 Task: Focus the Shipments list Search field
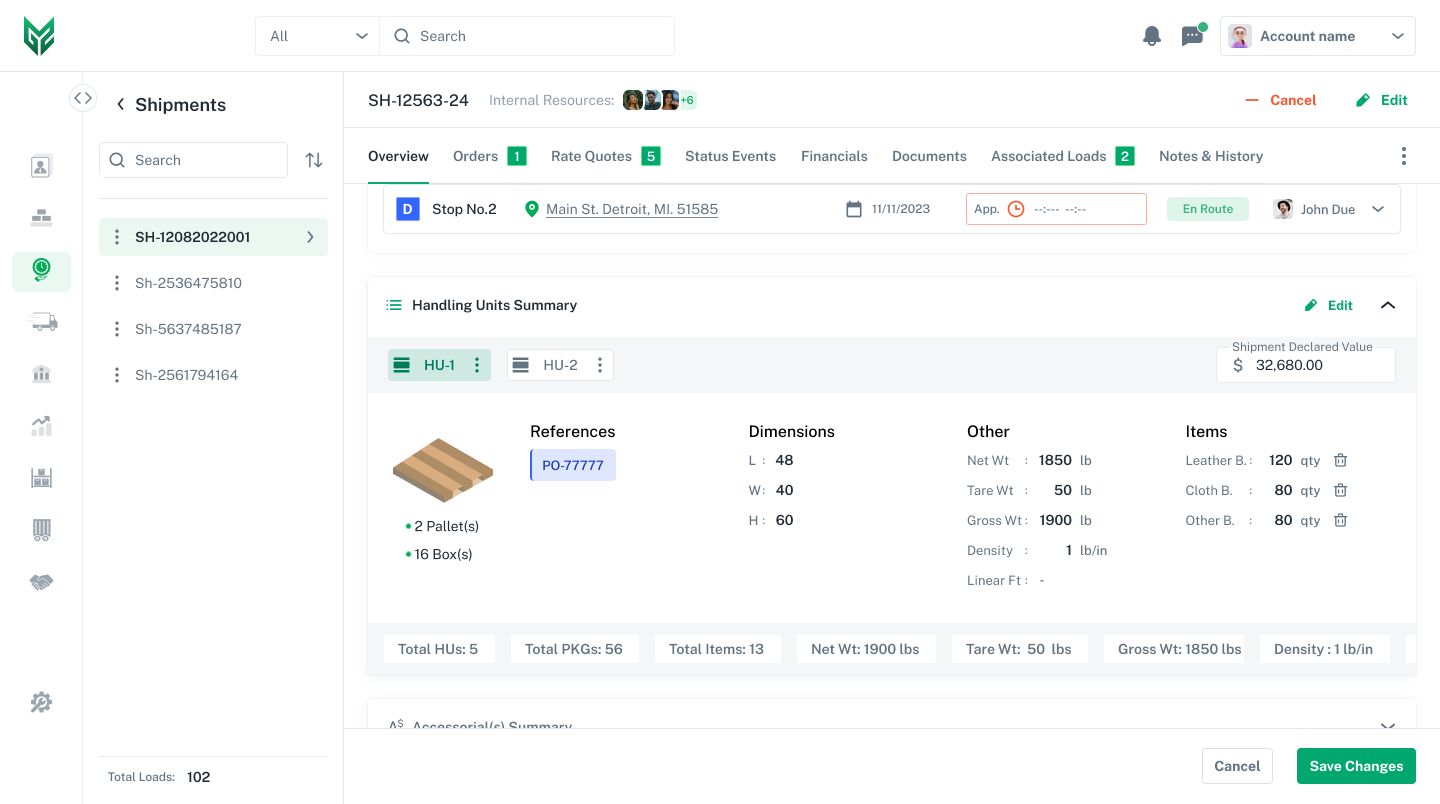point(193,160)
